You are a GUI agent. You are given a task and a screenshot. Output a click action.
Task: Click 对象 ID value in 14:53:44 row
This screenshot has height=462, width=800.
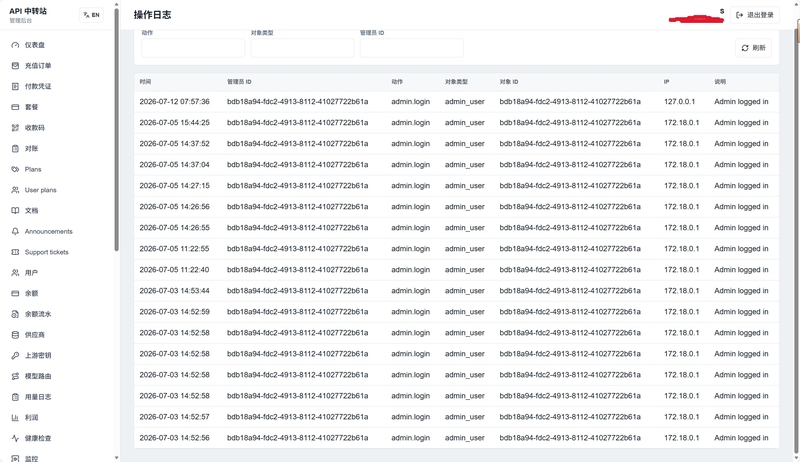coord(570,291)
